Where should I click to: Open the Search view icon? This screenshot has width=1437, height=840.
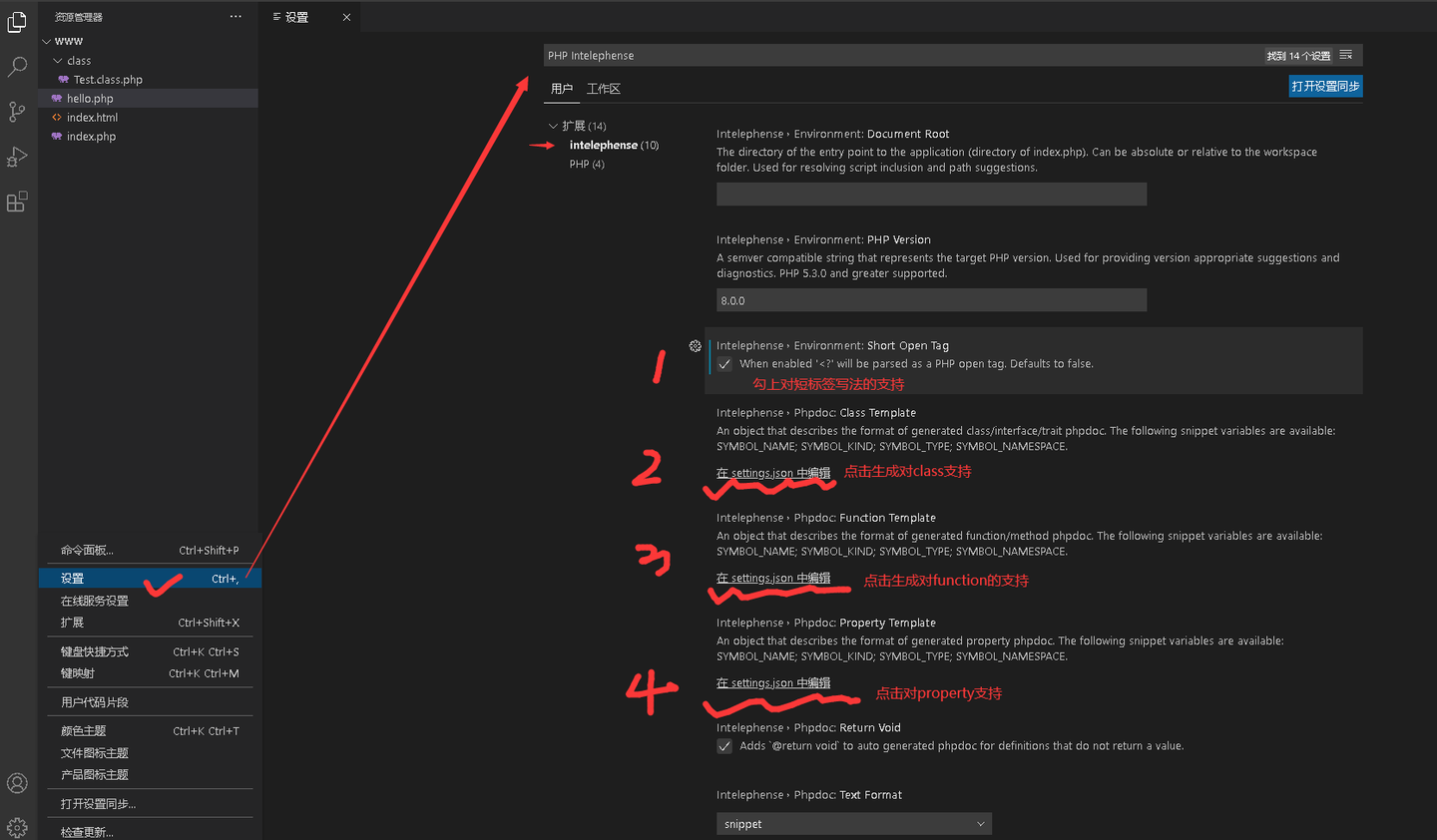click(17, 67)
